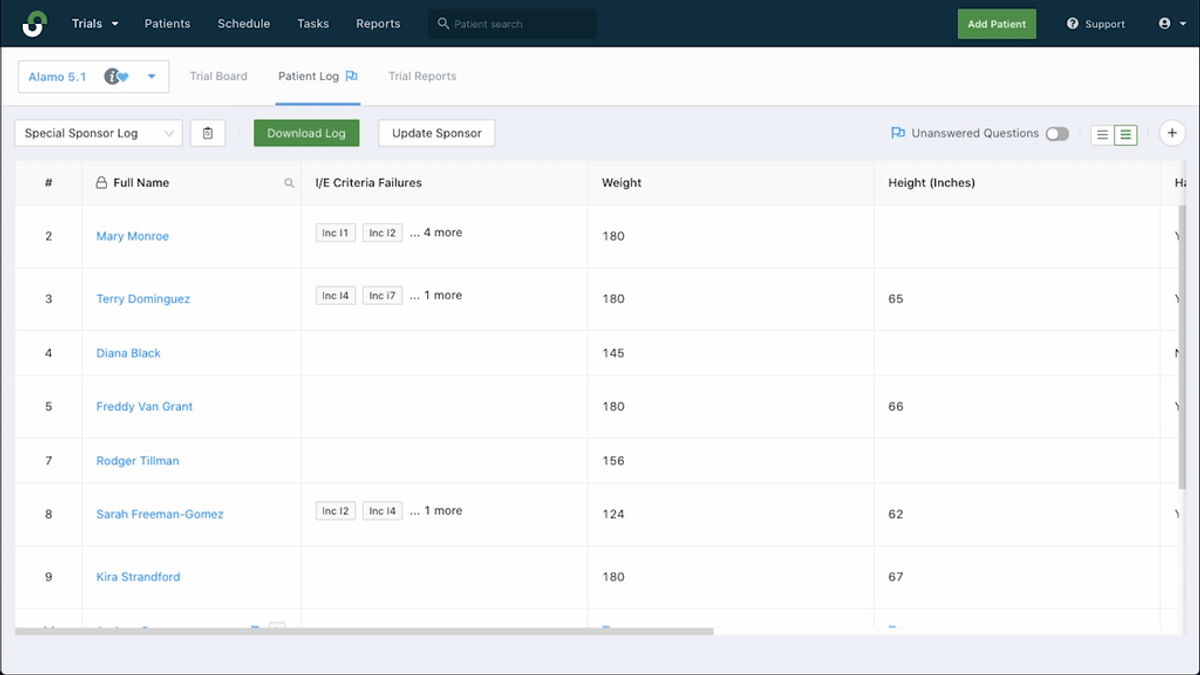
Task: Open the Patients menu item
Action: click(x=167, y=24)
